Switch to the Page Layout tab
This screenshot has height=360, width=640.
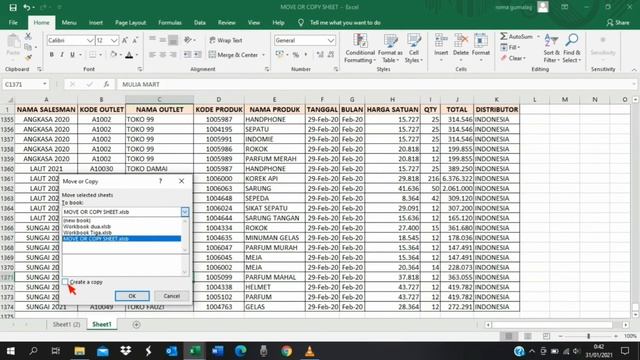coord(131,23)
